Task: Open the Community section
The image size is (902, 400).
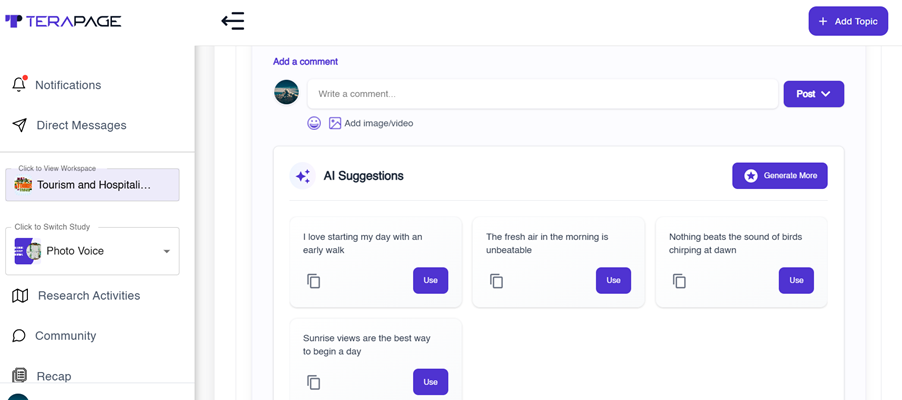Action: (x=65, y=336)
